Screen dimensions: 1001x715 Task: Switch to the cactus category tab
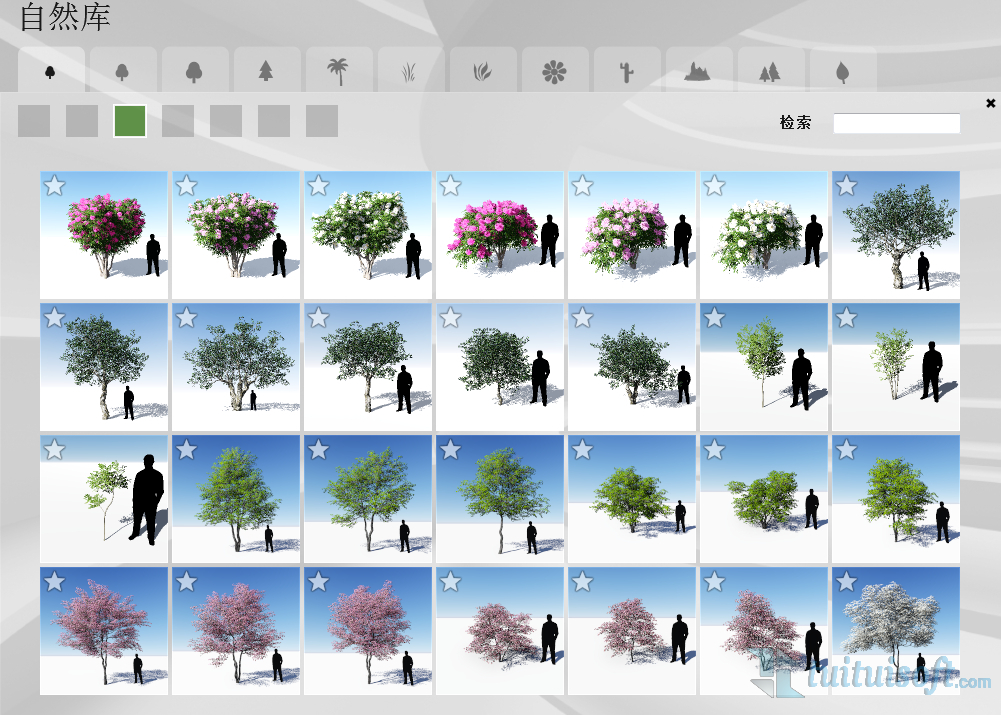627,71
